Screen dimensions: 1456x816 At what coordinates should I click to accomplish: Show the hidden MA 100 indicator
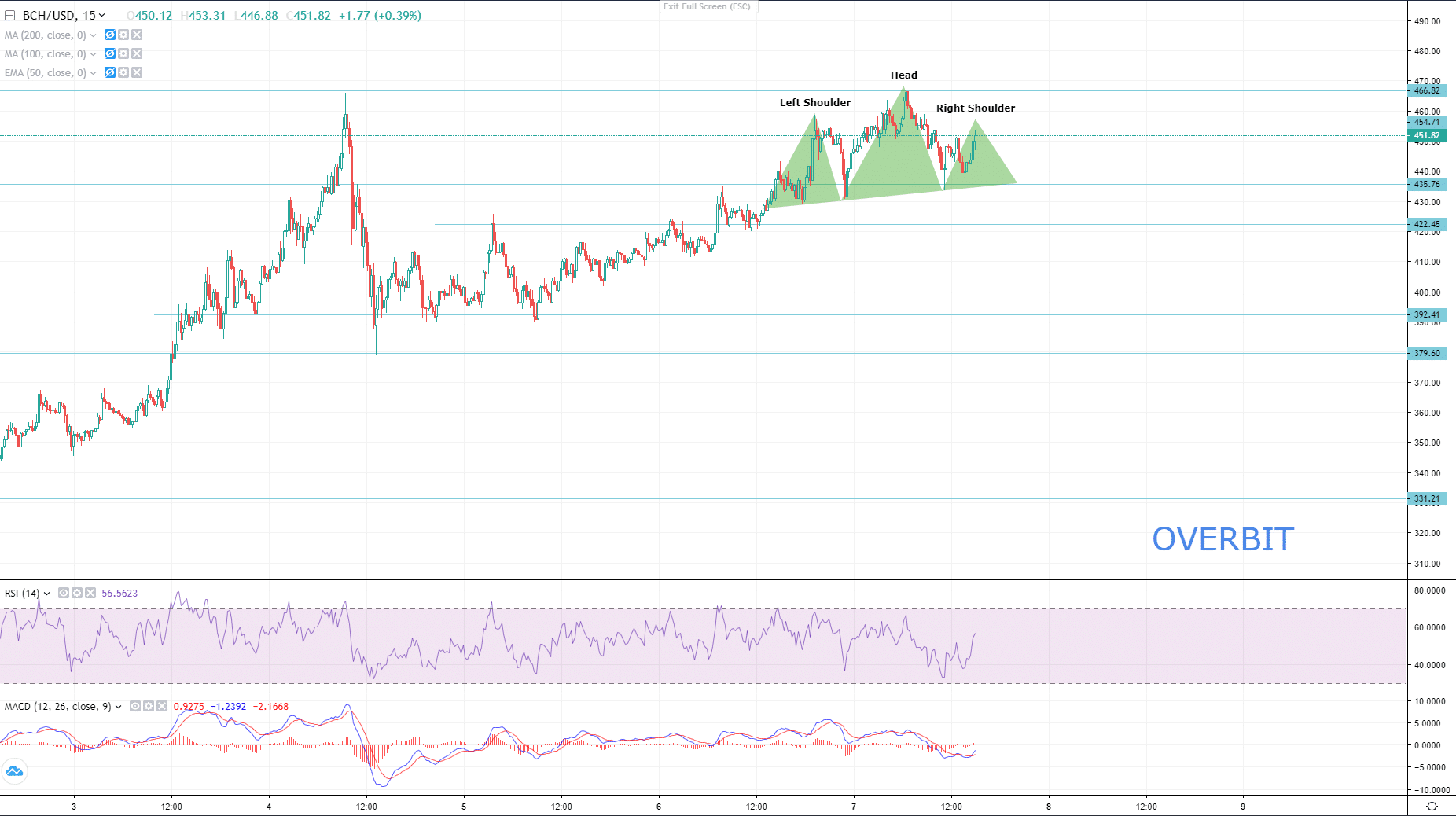(110, 53)
